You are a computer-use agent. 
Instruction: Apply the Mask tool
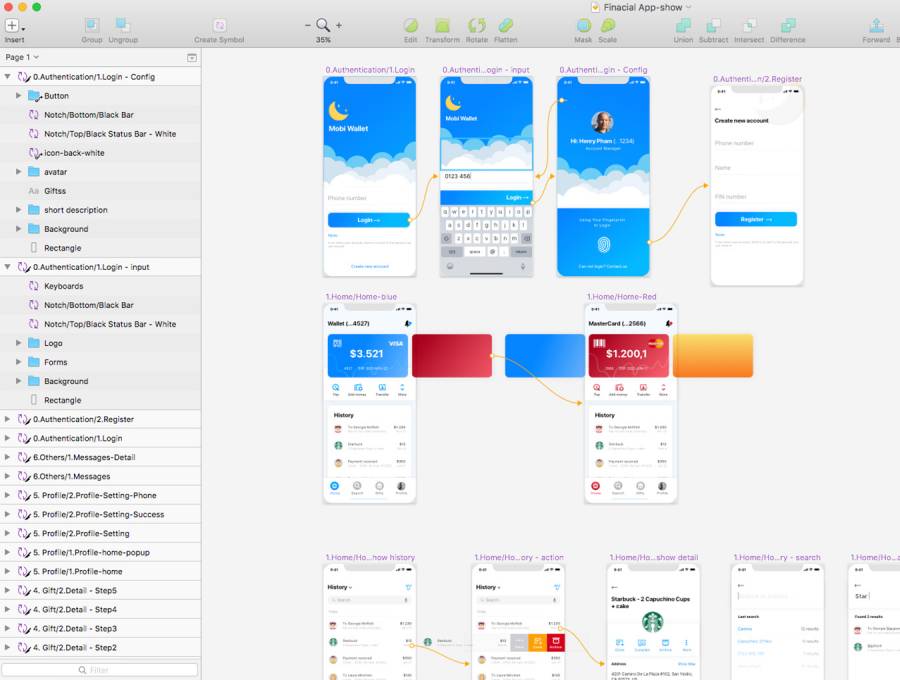(x=583, y=25)
